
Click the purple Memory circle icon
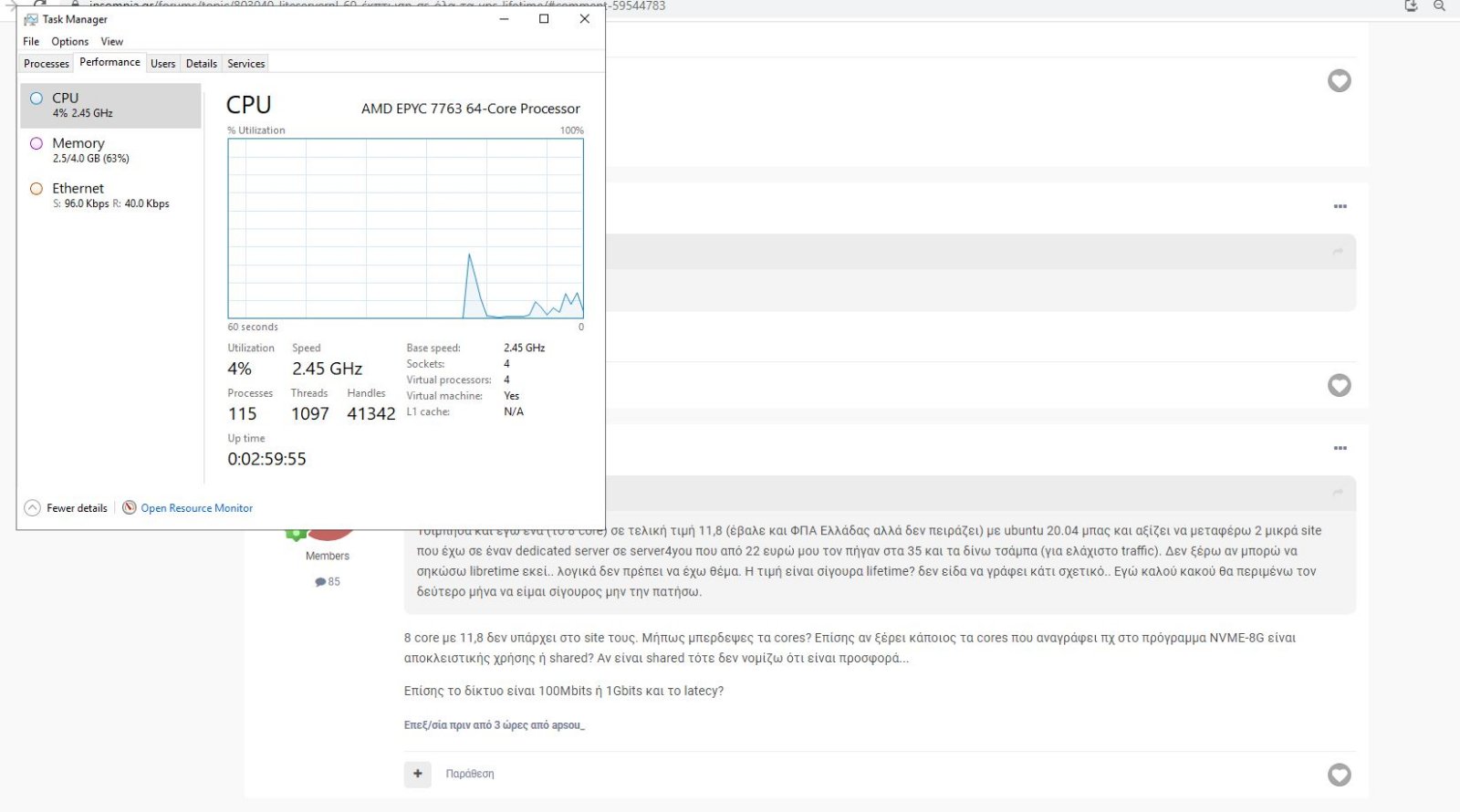(36, 143)
